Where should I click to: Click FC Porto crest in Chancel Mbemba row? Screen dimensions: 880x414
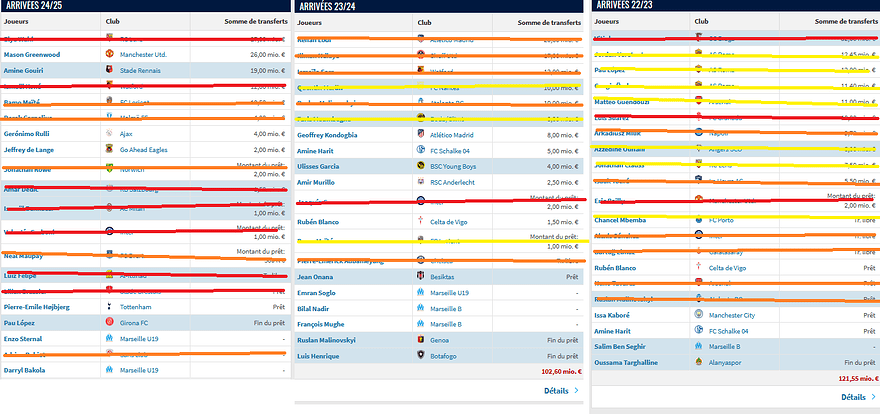[699, 220]
